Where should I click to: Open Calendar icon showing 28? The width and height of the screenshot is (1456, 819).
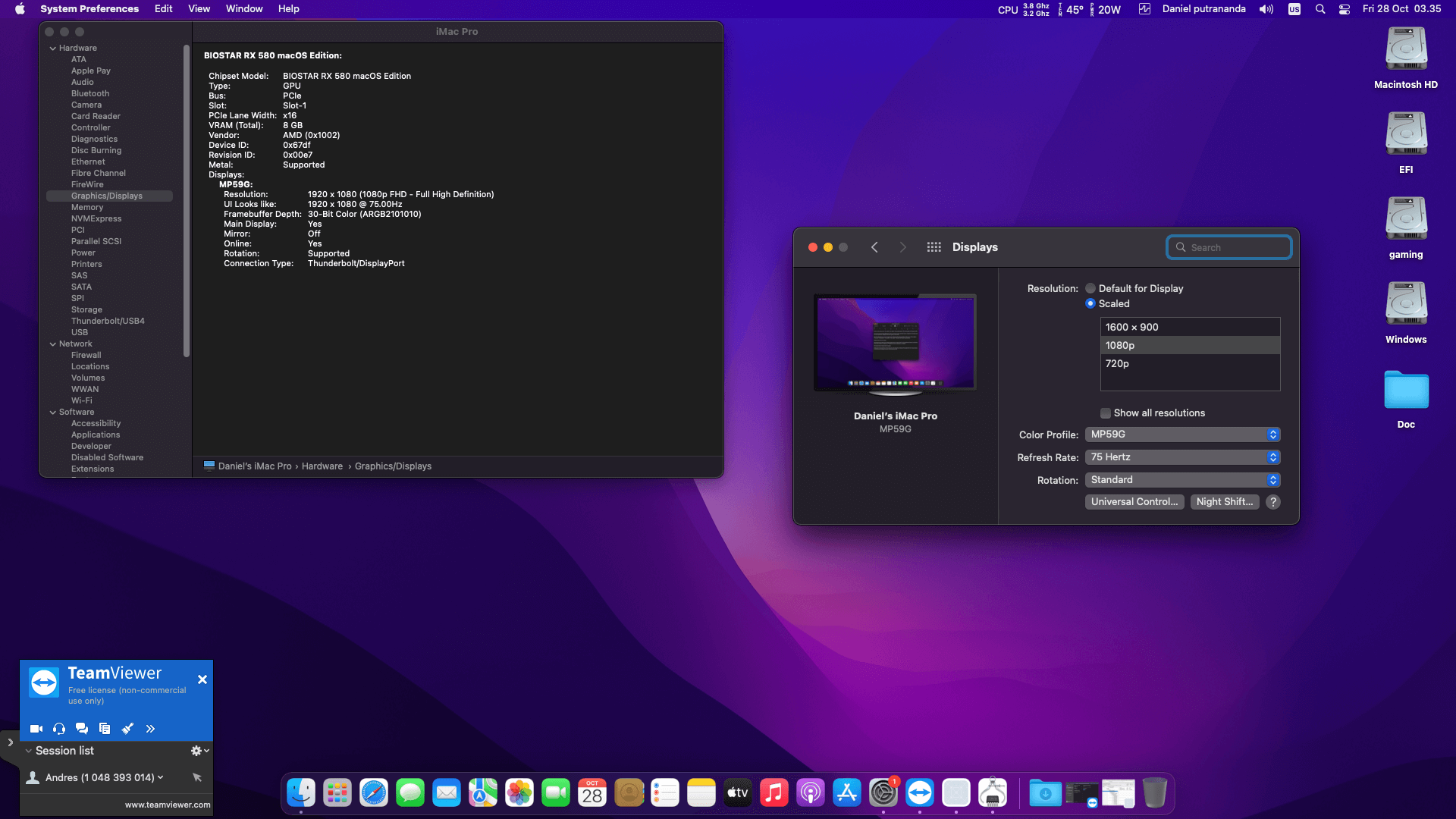click(x=592, y=793)
